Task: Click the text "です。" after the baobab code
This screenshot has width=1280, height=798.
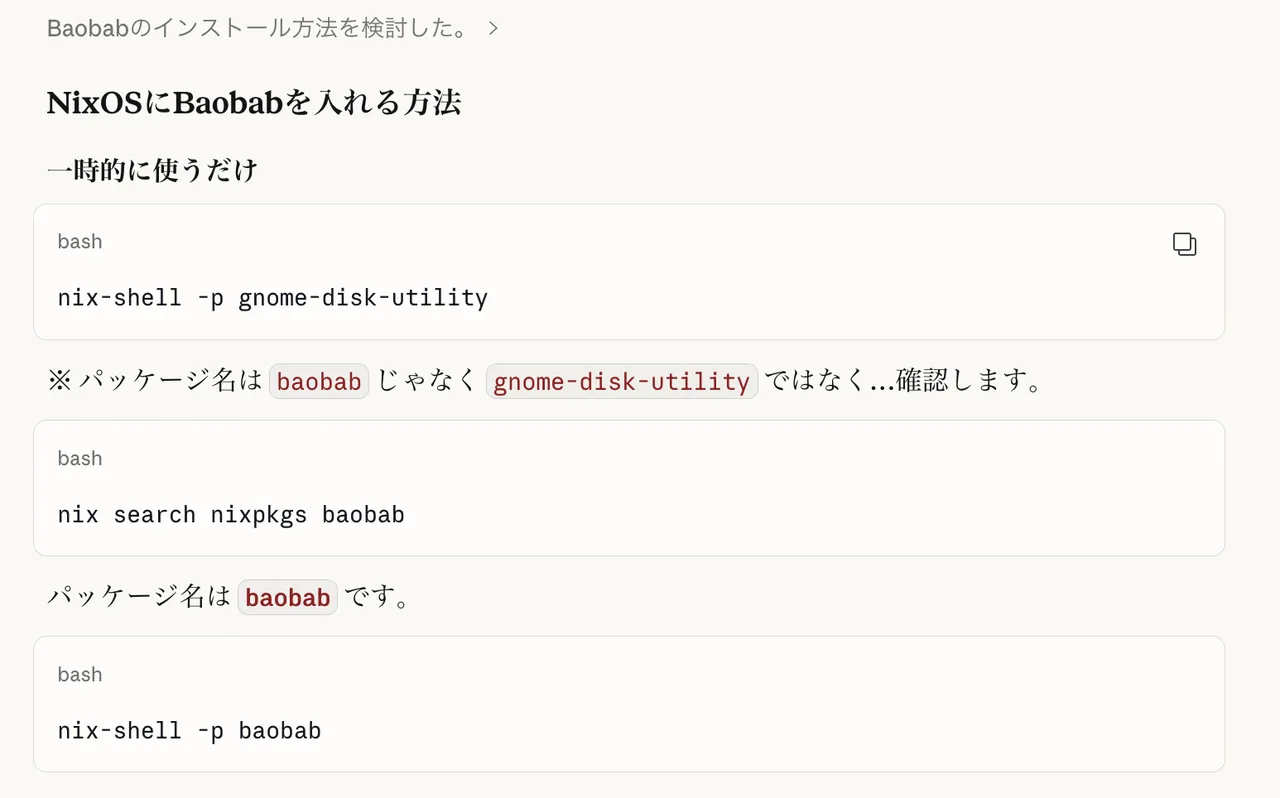Action: (x=379, y=598)
